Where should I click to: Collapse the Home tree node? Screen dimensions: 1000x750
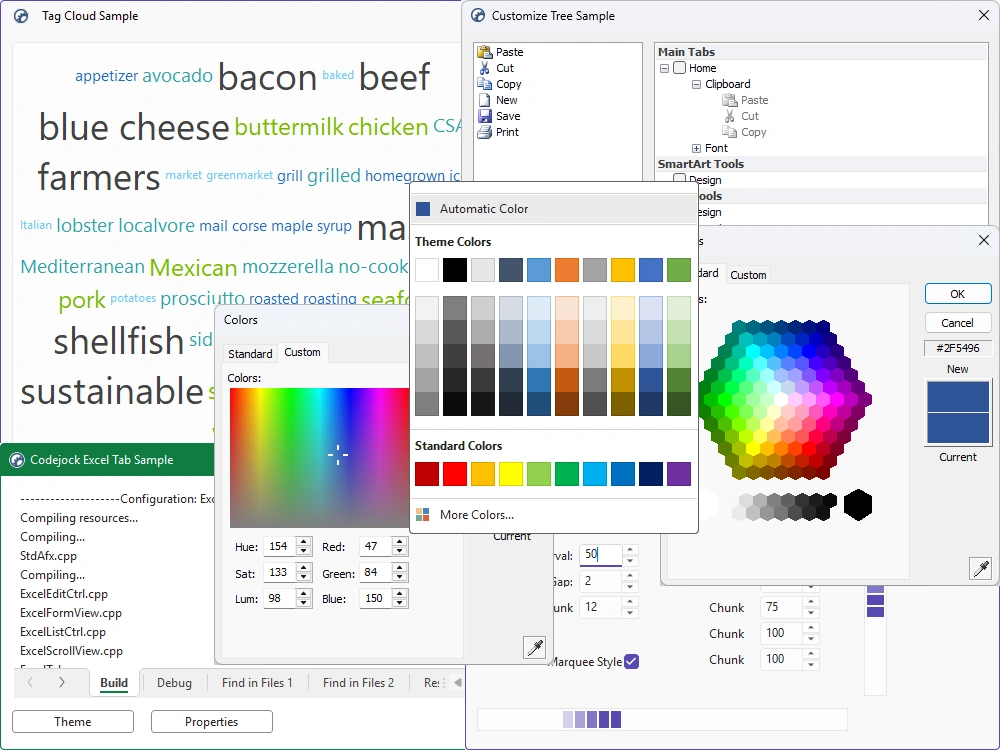click(x=664, y=68)
